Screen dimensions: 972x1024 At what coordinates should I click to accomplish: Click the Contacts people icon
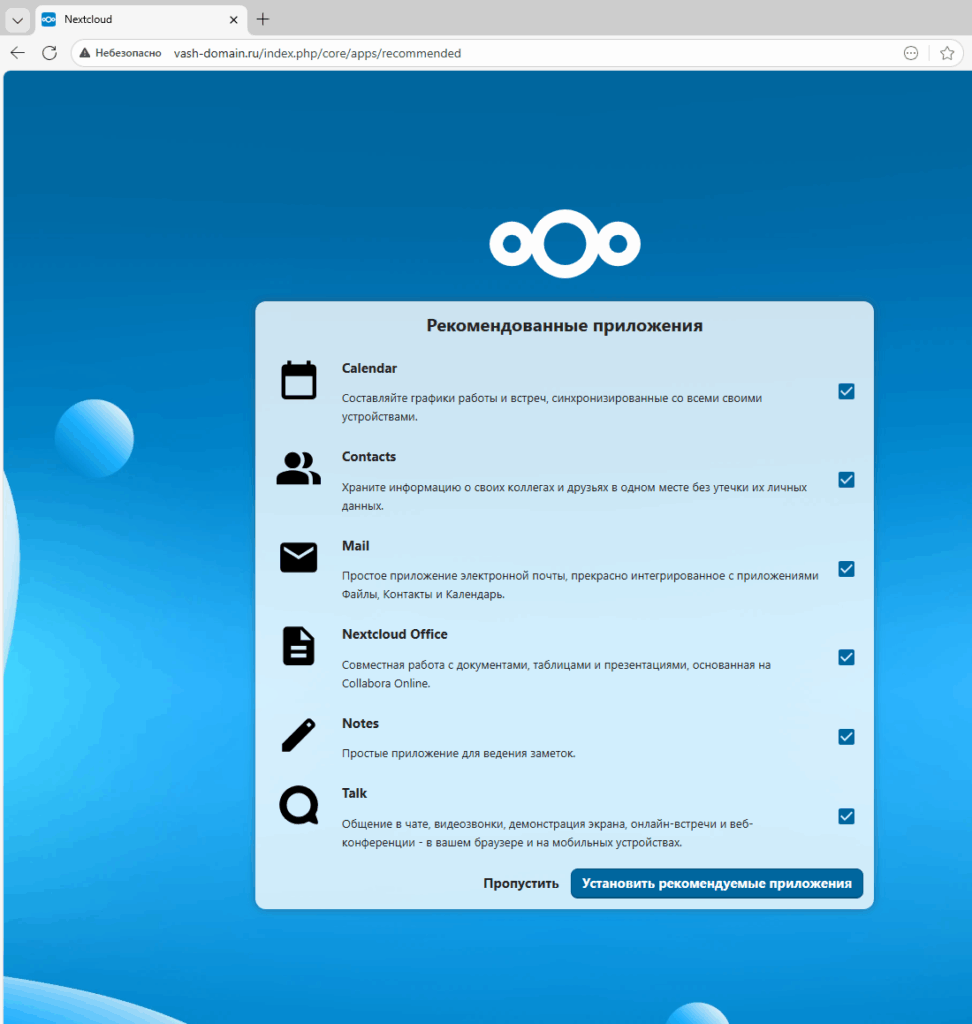click(299, 468)
